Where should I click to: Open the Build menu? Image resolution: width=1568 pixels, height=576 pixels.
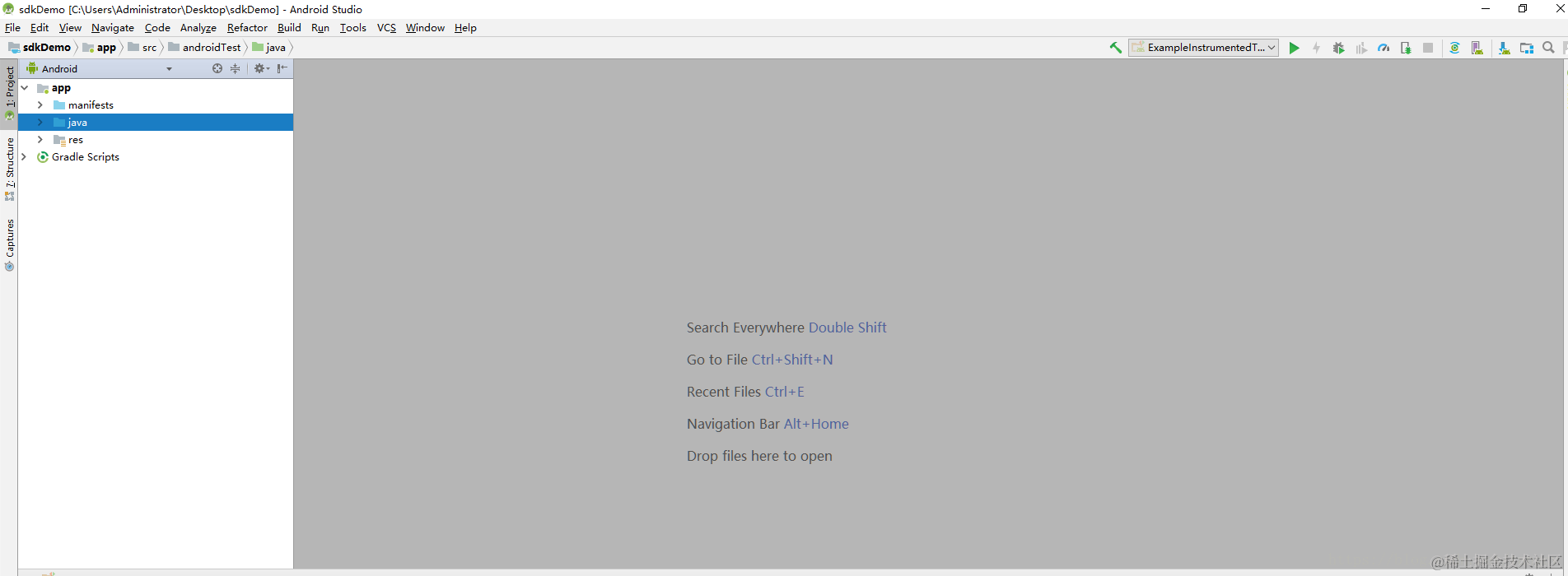289,28
